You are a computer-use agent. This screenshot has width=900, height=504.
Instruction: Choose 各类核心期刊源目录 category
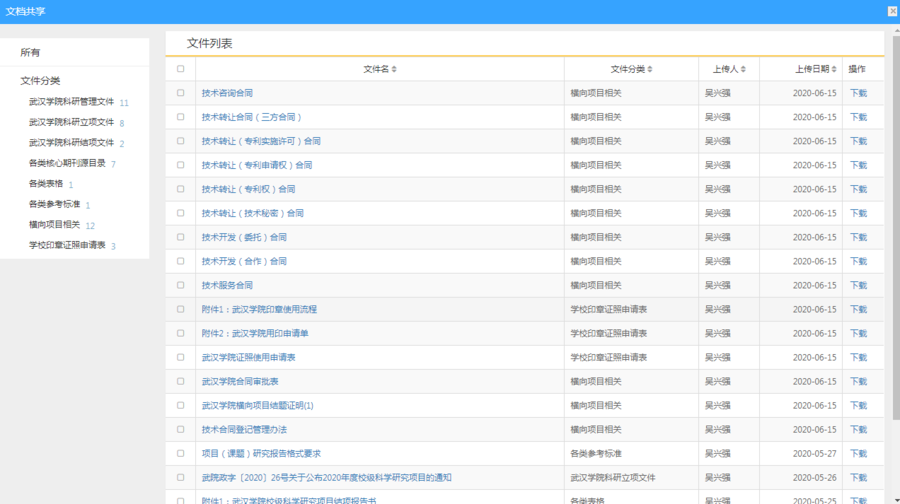pyautogui.click(x=66, y=163)
